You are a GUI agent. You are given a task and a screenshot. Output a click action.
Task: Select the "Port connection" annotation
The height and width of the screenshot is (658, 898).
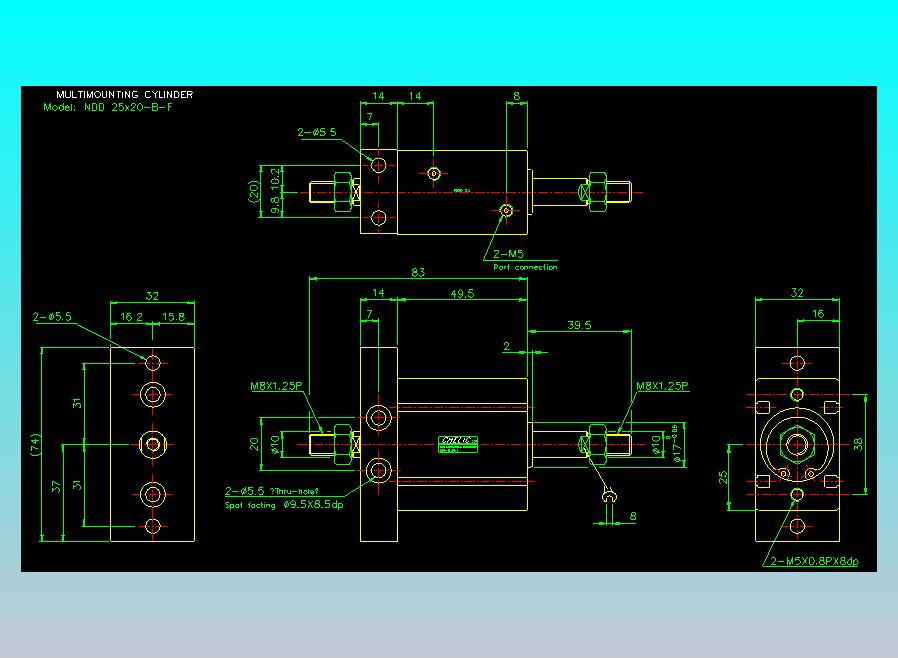(525, 267)
